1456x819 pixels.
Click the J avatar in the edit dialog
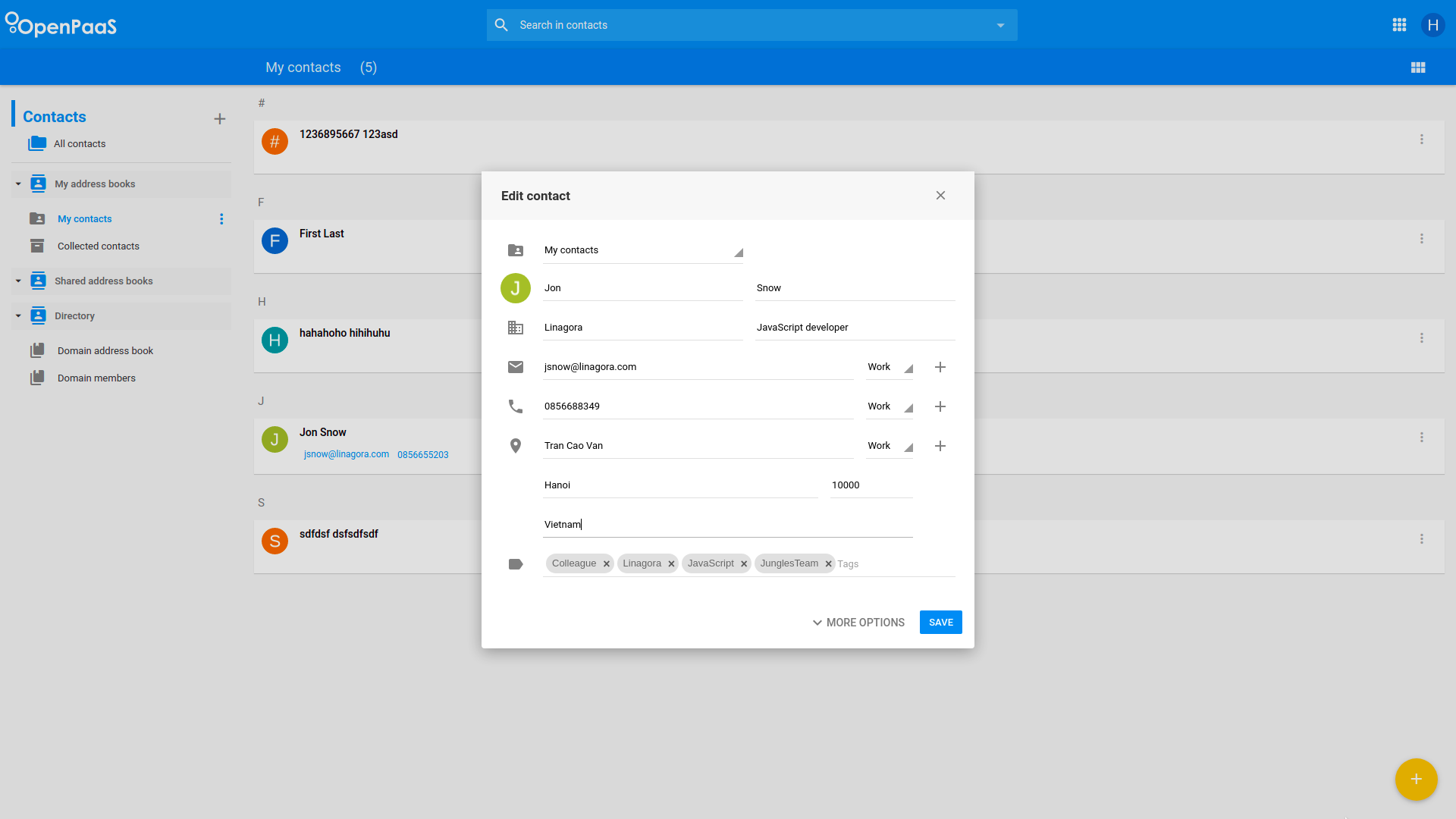[516, 288]
